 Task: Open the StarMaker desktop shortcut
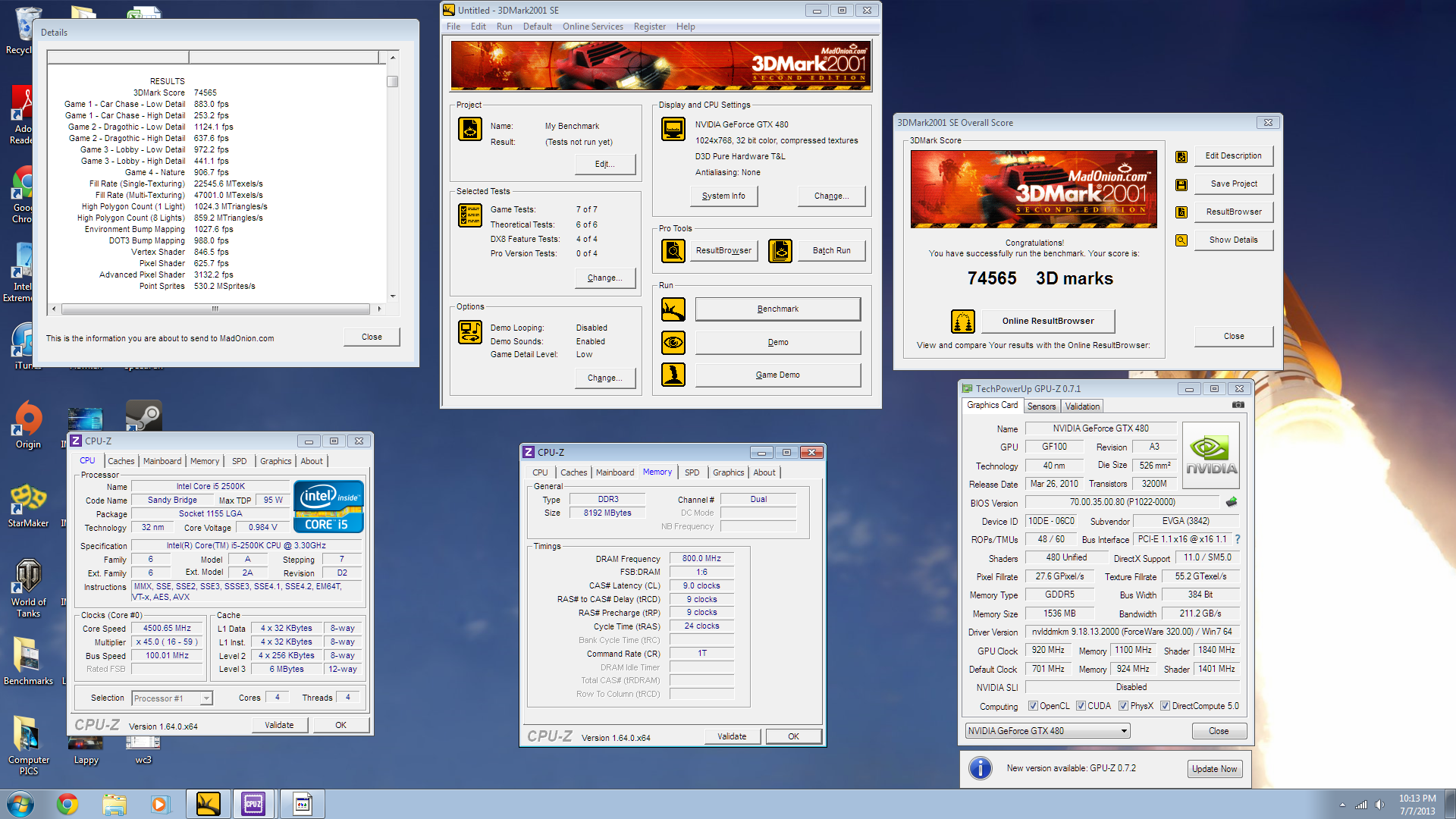coord(28,506)
